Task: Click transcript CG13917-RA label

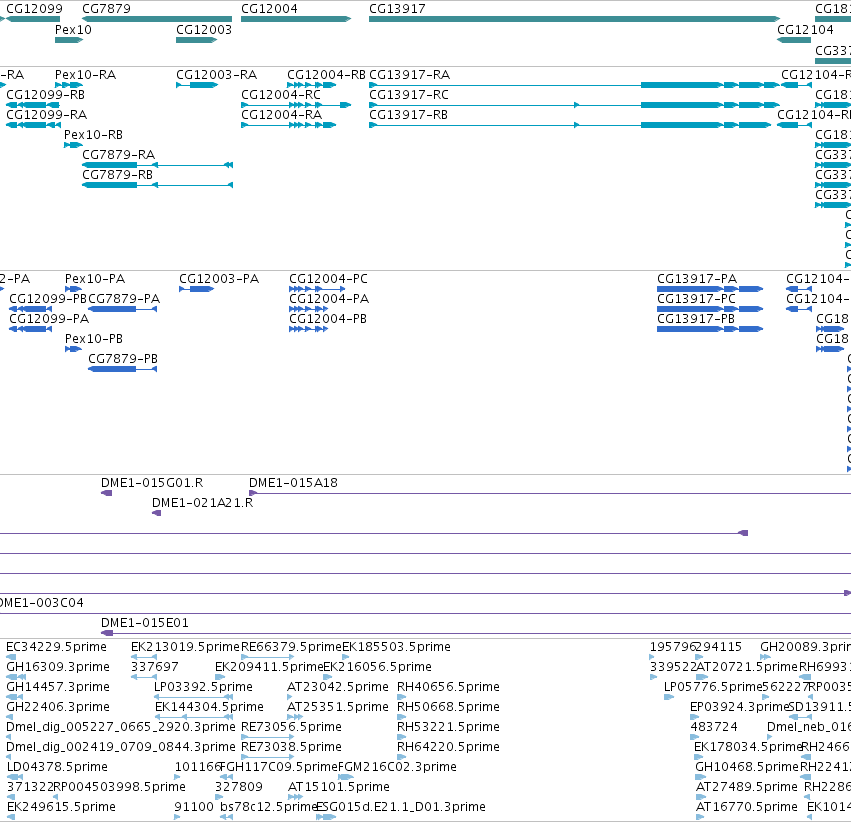Action: coord(410,74)
